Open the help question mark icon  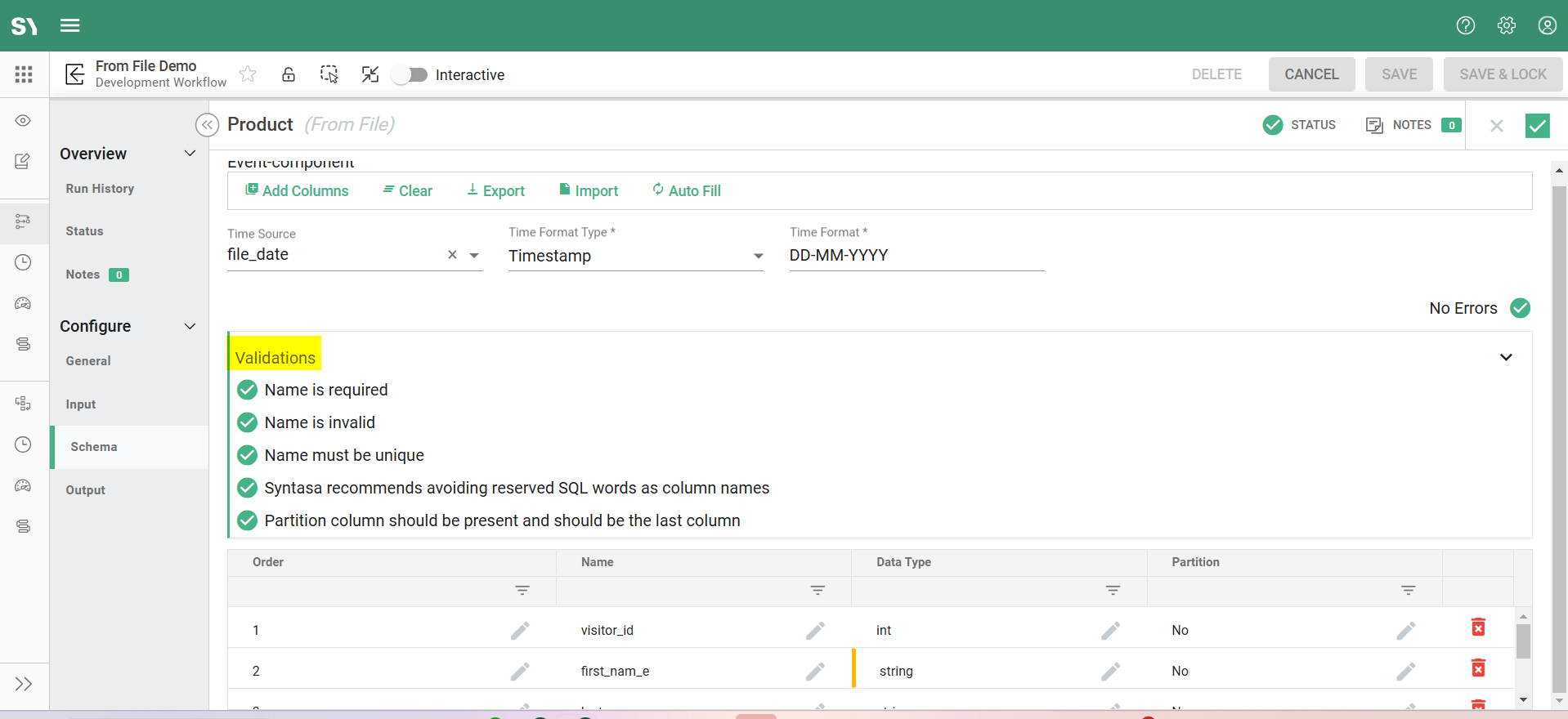click(x=1465, y=25)
